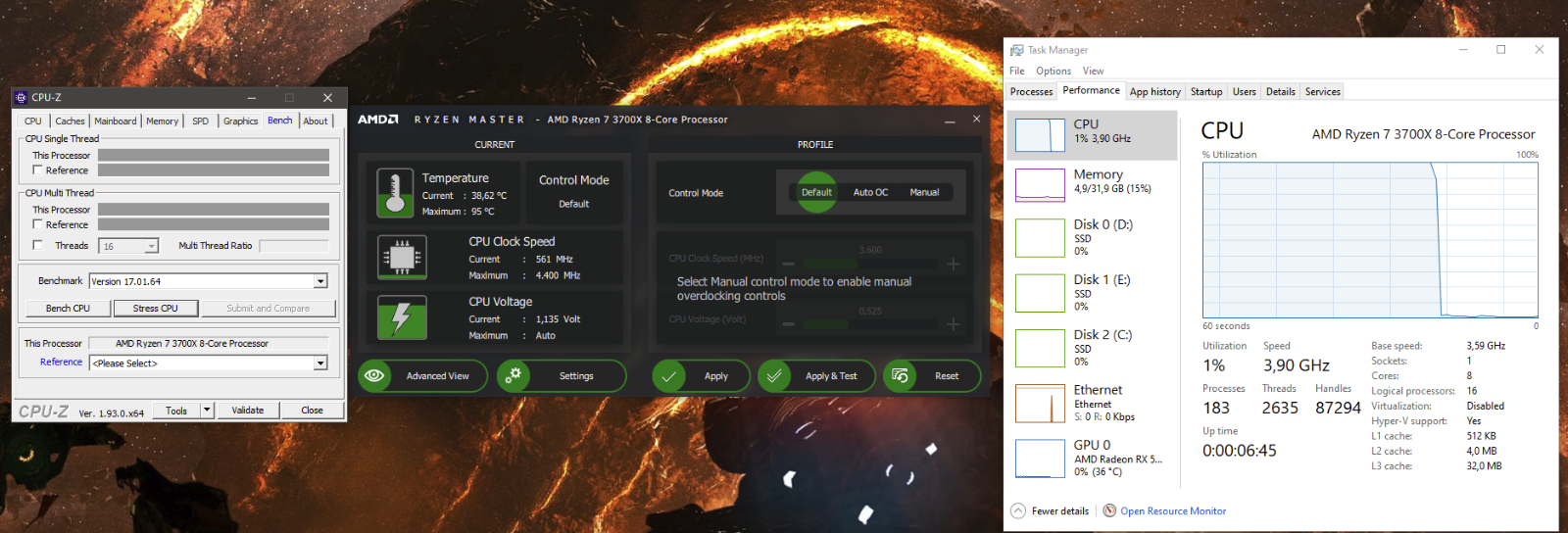Click the reset icon on Reset button
This screenshot has width=1568, height=533.
[x=900, y=376]
